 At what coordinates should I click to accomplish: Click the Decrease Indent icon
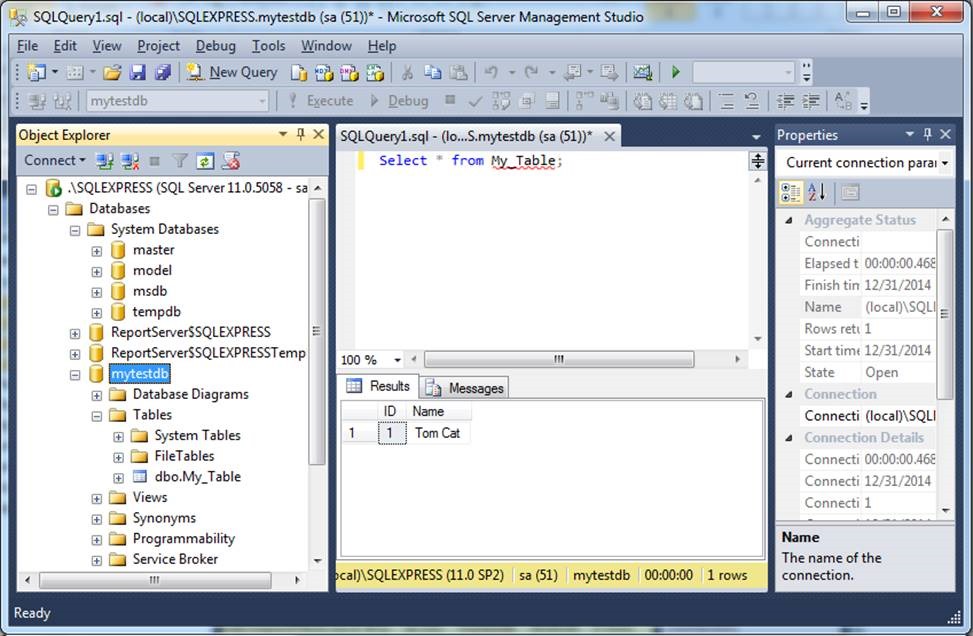(x=786, y=101)
